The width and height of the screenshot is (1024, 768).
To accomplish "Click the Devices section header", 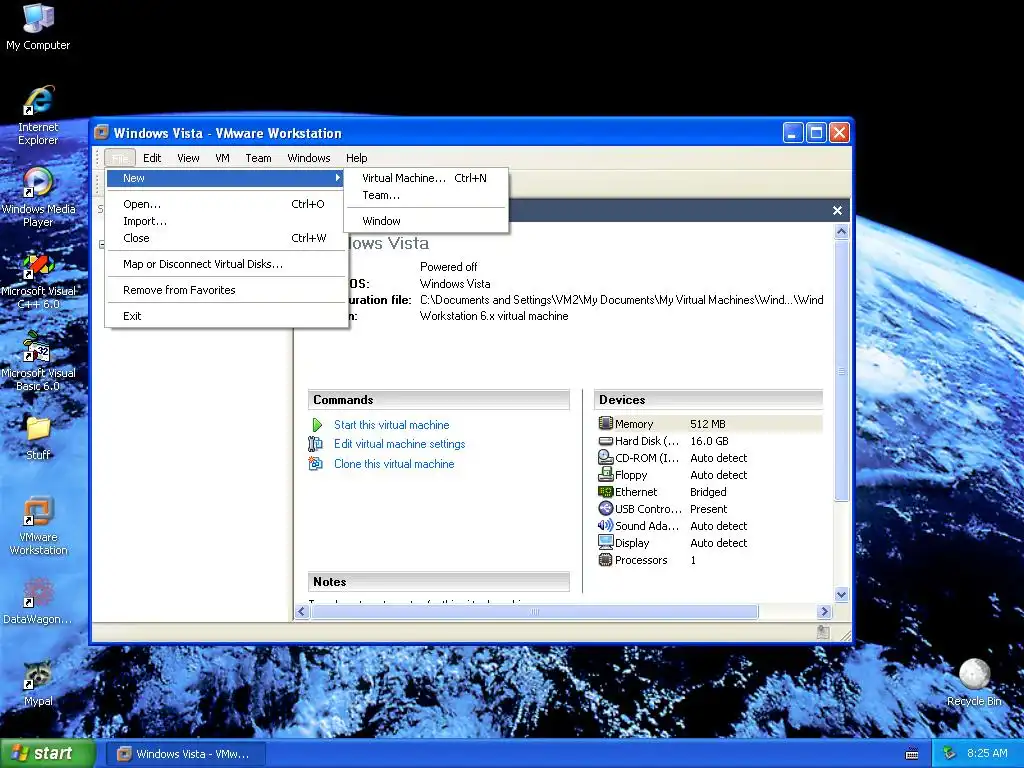I will tap(708, 400).
